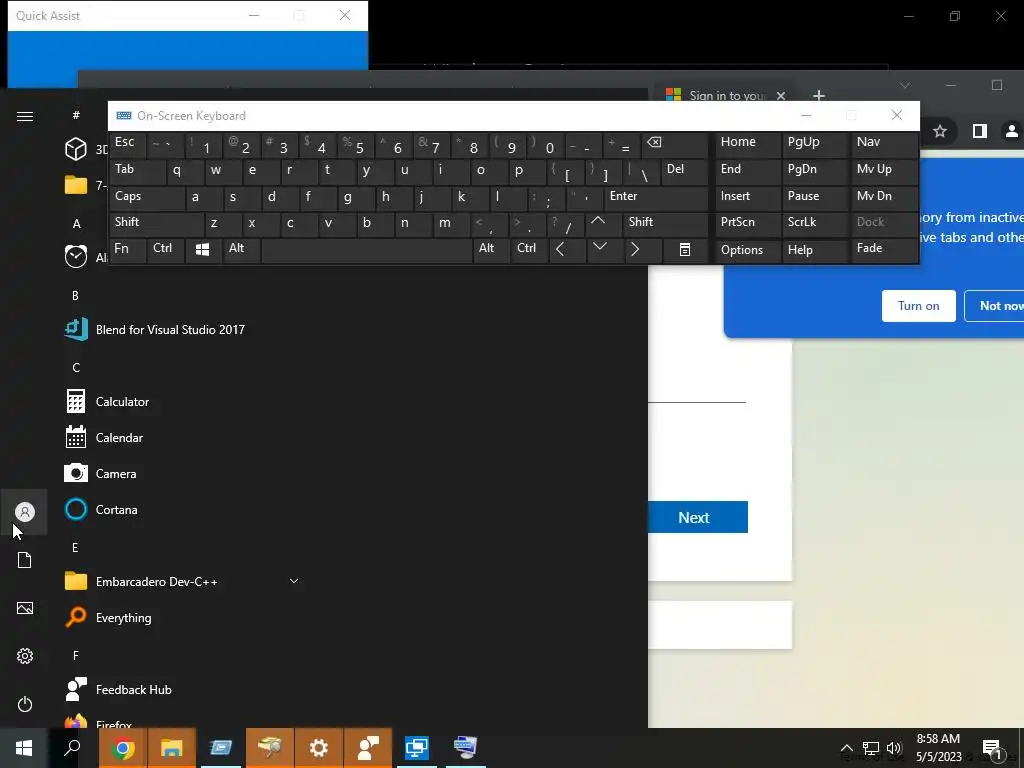Open taskbar Search magnifier
Screen dimensions: 1024x768
pos(72,748)
